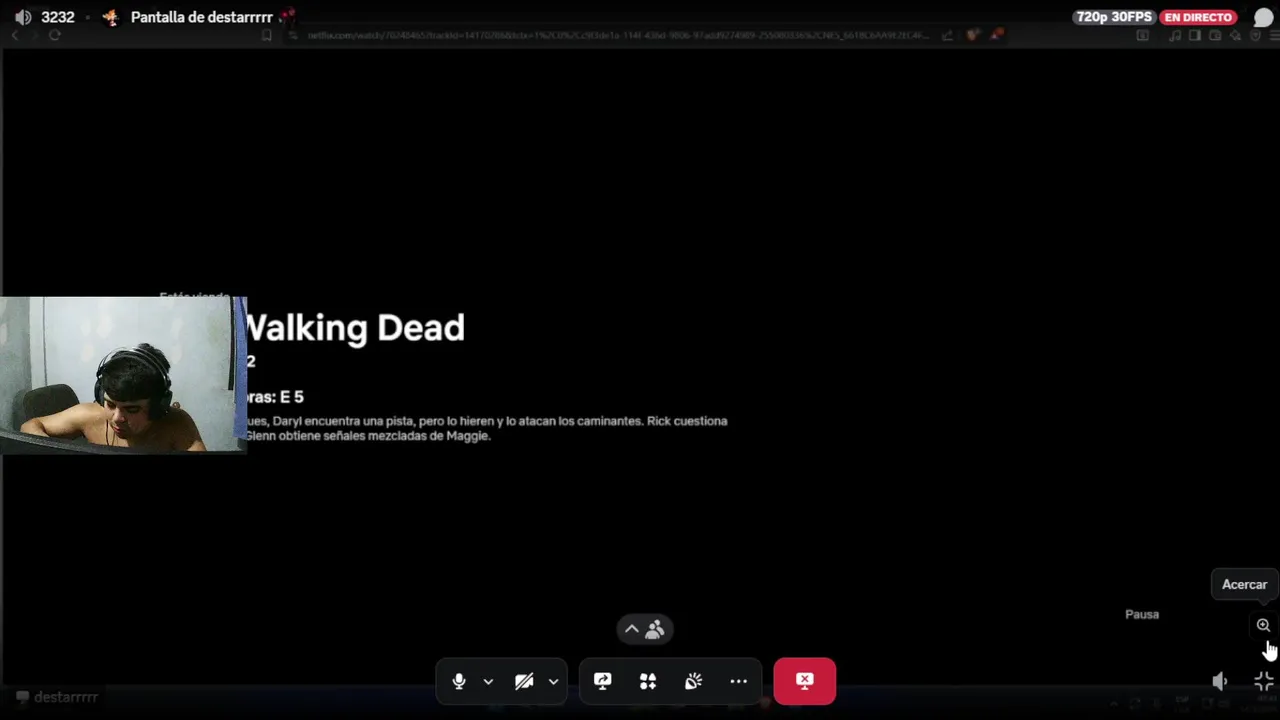
Task: Mute the microphone
Action: point(459,681)
